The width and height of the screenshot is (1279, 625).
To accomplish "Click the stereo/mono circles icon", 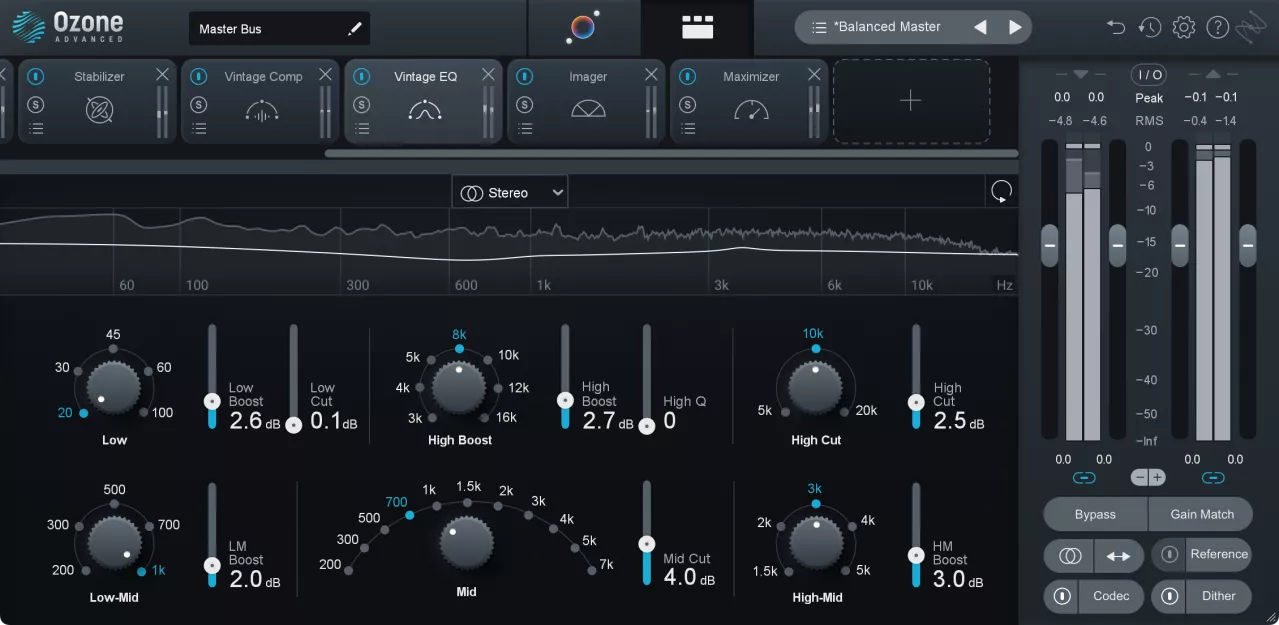I will pos(1069,555).
